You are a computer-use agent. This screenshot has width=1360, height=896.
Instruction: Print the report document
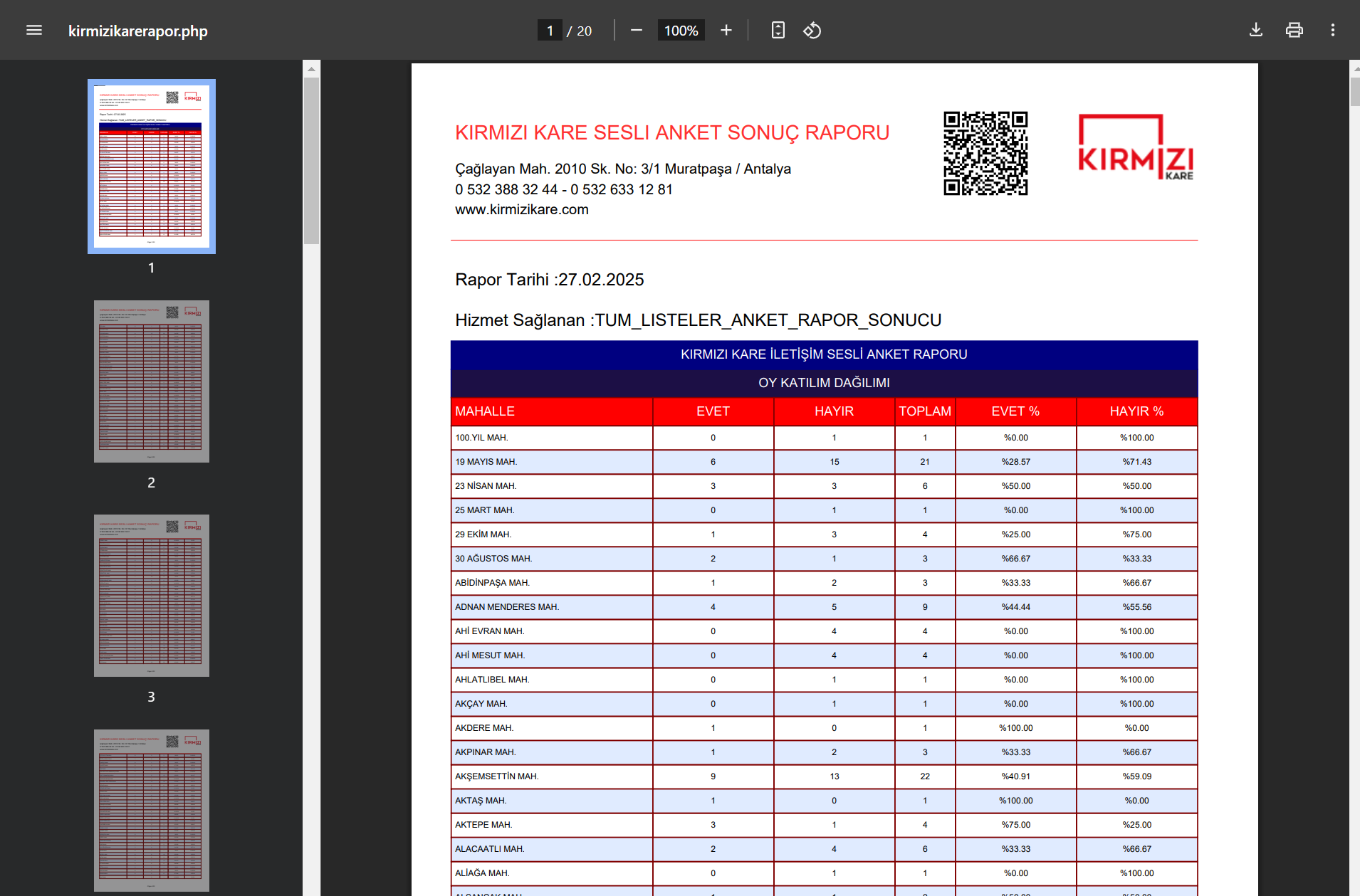(x=1294, y=30)
